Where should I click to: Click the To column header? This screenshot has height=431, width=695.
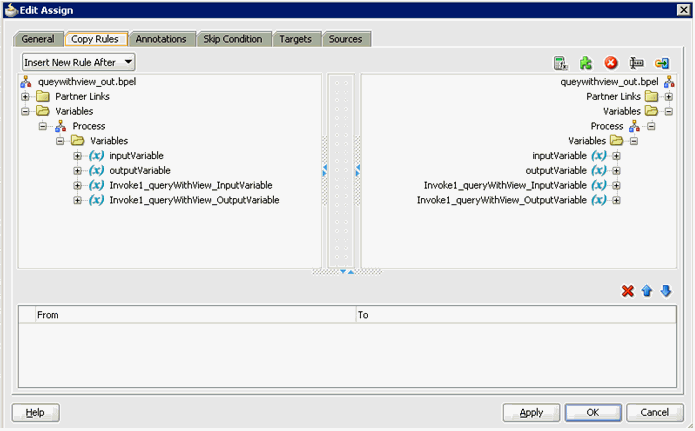[x=516, y=315]
